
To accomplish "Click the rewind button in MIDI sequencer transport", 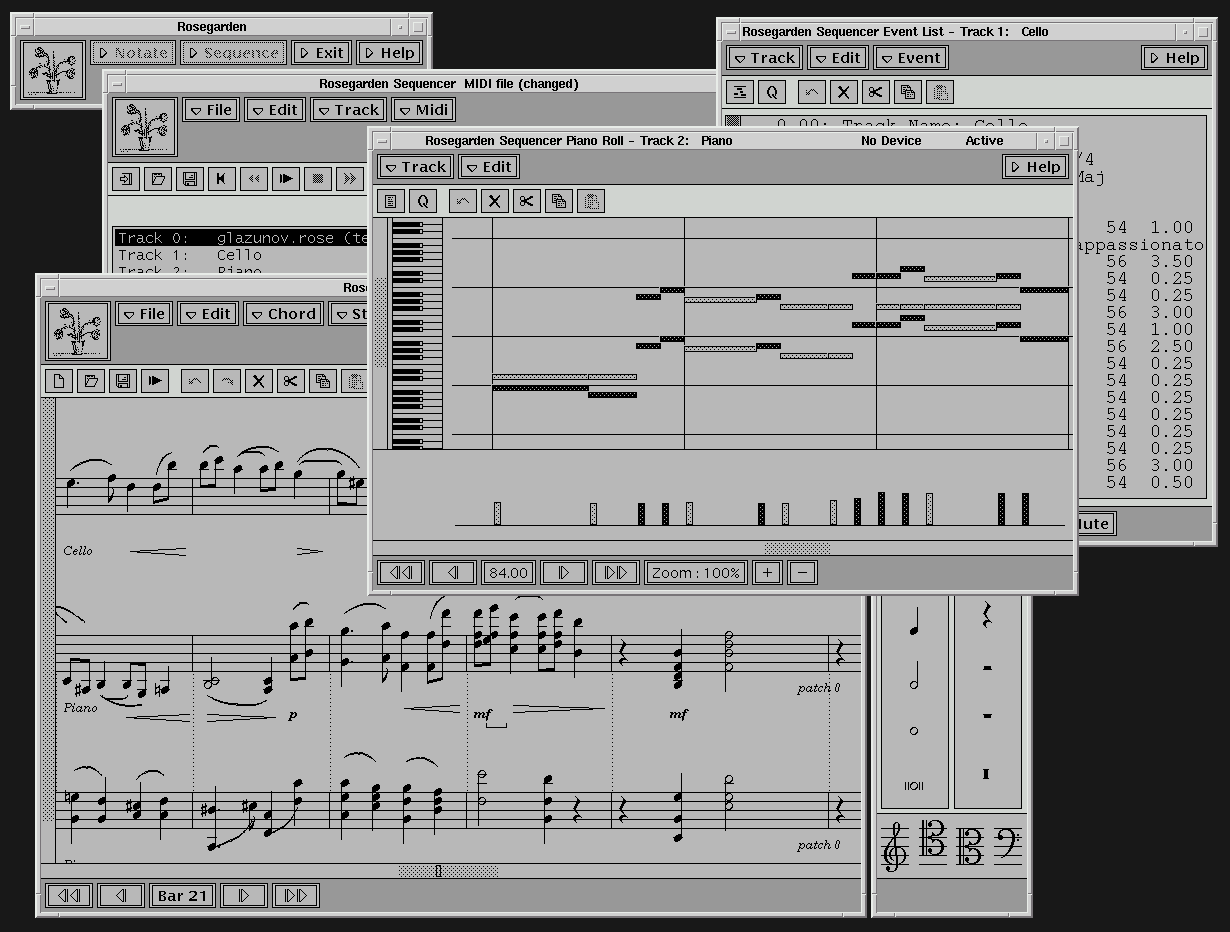I will pyautogui.click(x=253, y=179).
